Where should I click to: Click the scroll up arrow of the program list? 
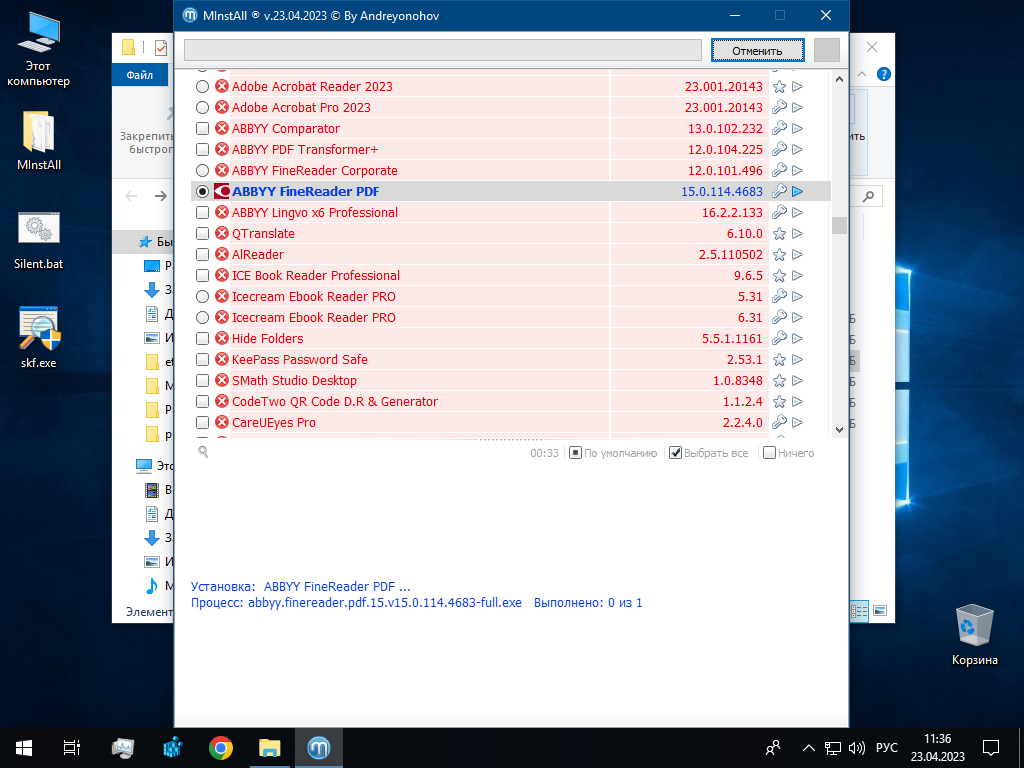pos(839,79)
